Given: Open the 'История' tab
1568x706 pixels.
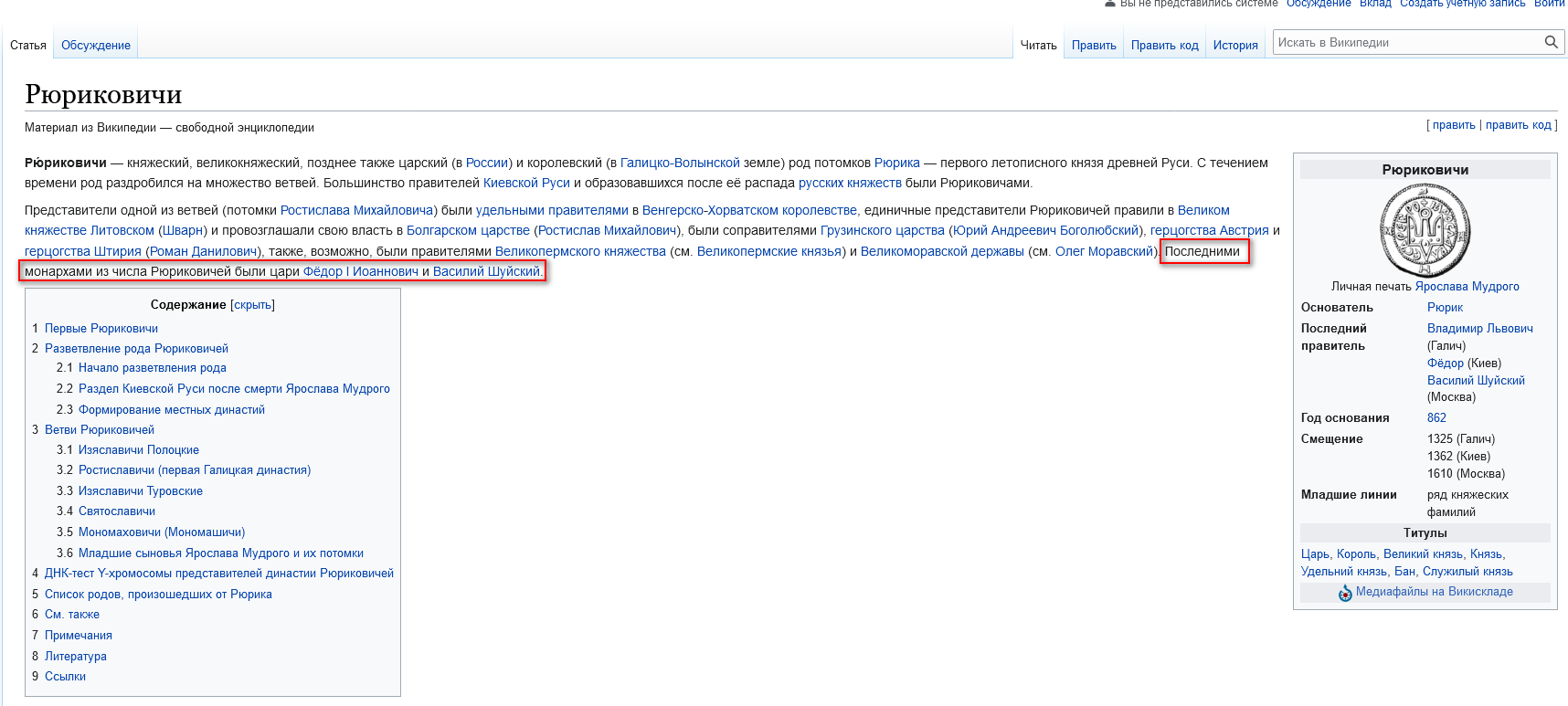Looking at the screenshot, I should [x=1235, y=46].
